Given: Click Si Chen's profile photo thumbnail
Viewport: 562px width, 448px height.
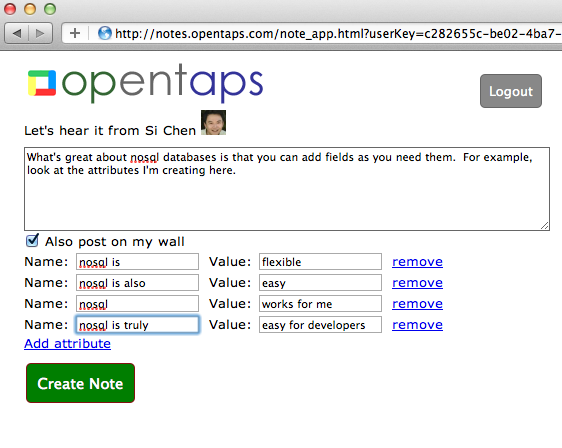Looking at the screenshot, I should (213, 123).
